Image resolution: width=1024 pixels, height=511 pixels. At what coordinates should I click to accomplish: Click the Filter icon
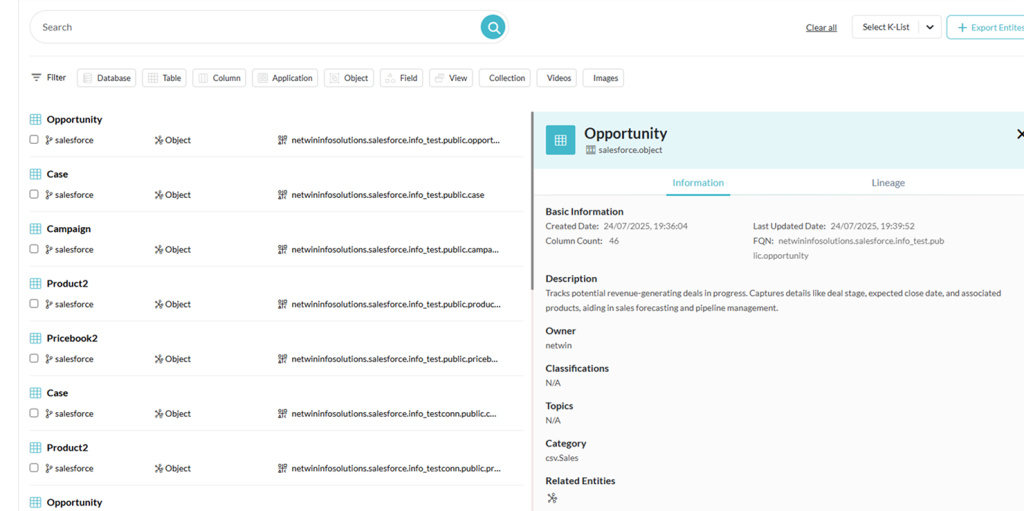coord(36,77)
